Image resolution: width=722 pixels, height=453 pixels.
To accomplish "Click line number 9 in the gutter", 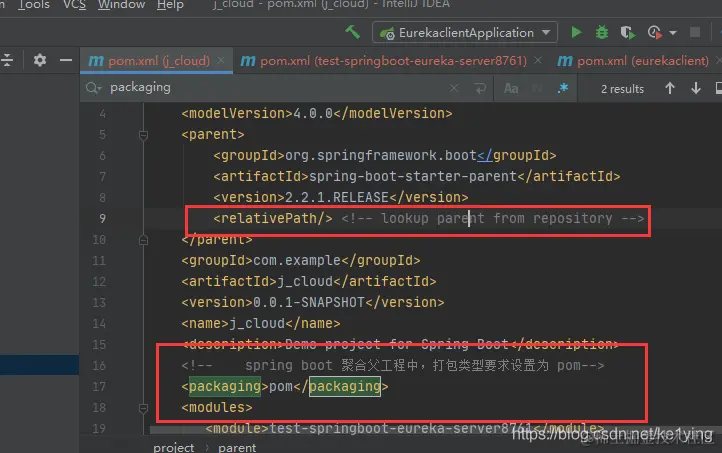I will [102, 218].
